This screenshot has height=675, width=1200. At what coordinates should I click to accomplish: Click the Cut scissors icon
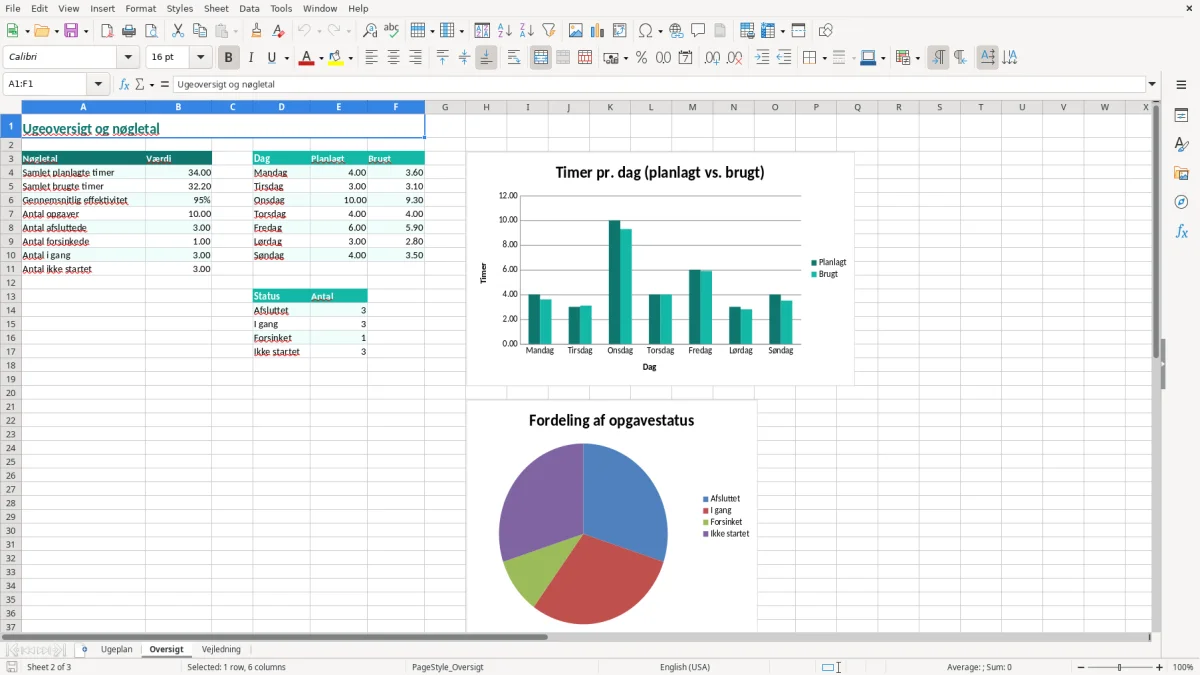(x=178, y=31)
